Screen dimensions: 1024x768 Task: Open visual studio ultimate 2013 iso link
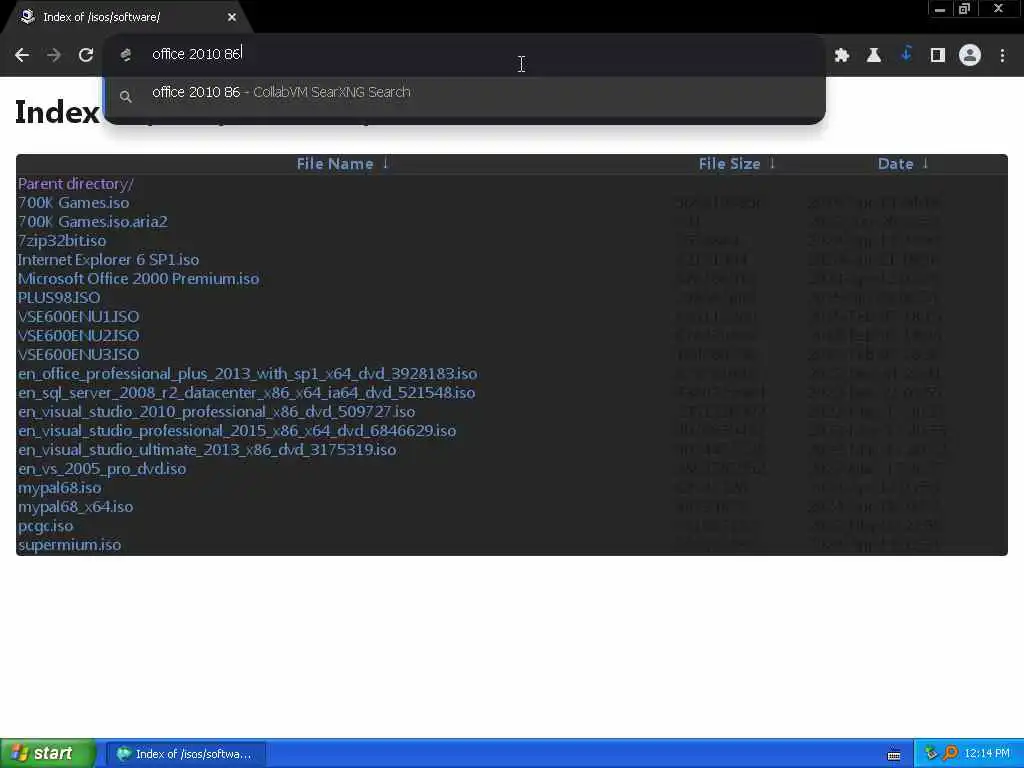(207, 449)
